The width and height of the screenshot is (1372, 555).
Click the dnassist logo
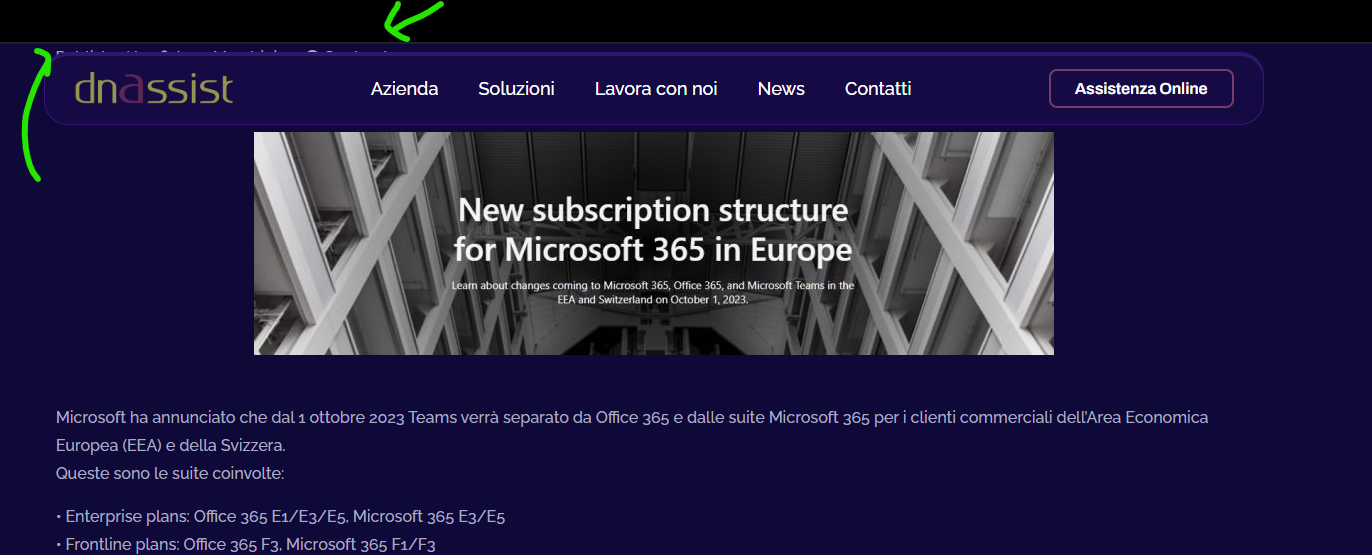154,89
